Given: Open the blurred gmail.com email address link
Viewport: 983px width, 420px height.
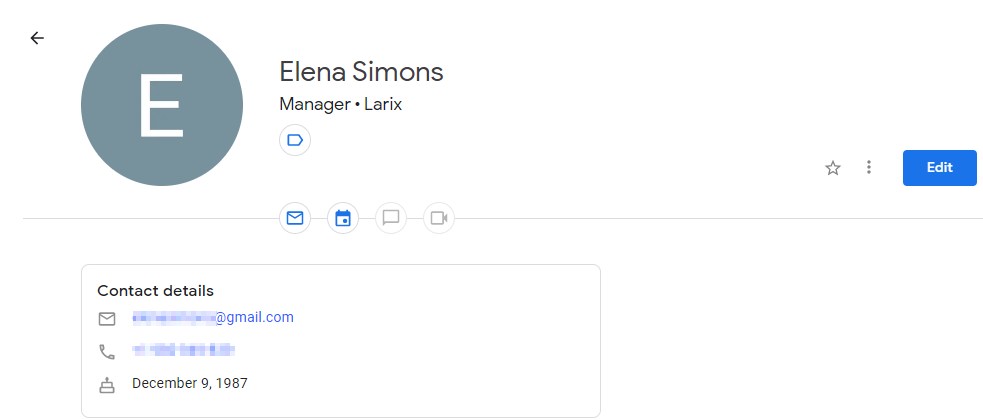Looking at the screenshot, I should point(213,317).
